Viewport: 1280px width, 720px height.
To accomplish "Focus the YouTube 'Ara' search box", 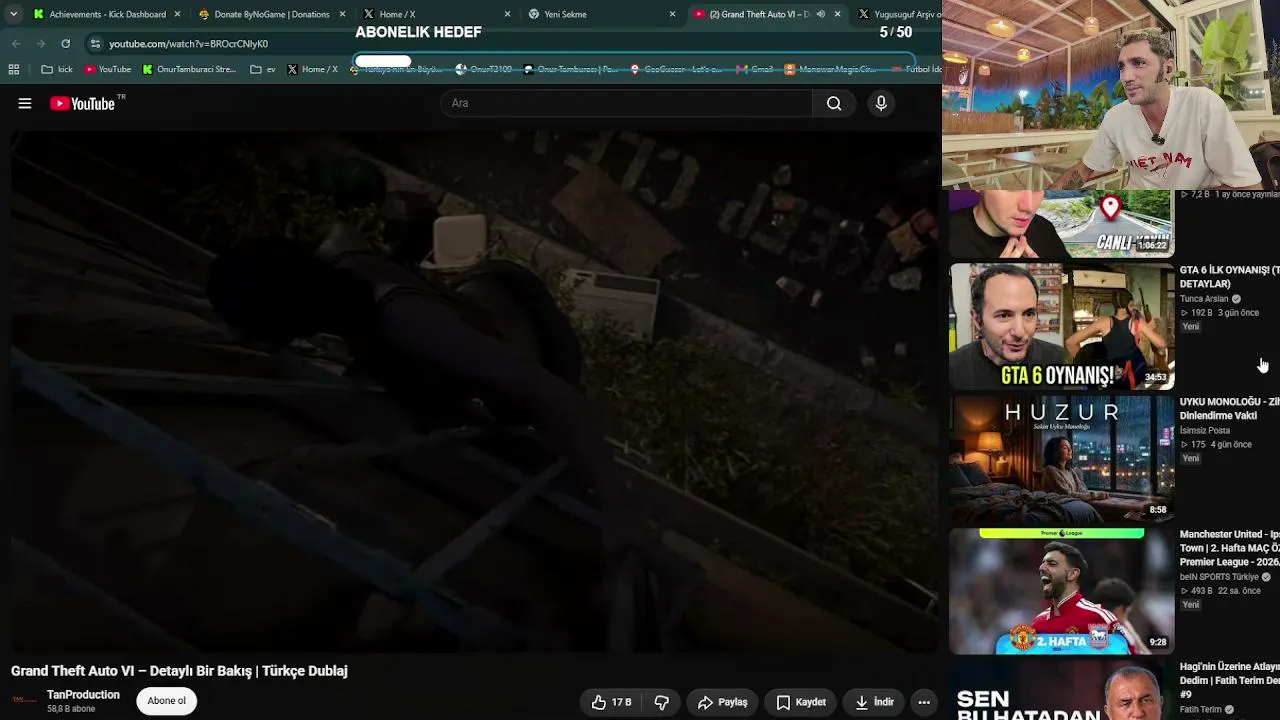I will point(627,103).
